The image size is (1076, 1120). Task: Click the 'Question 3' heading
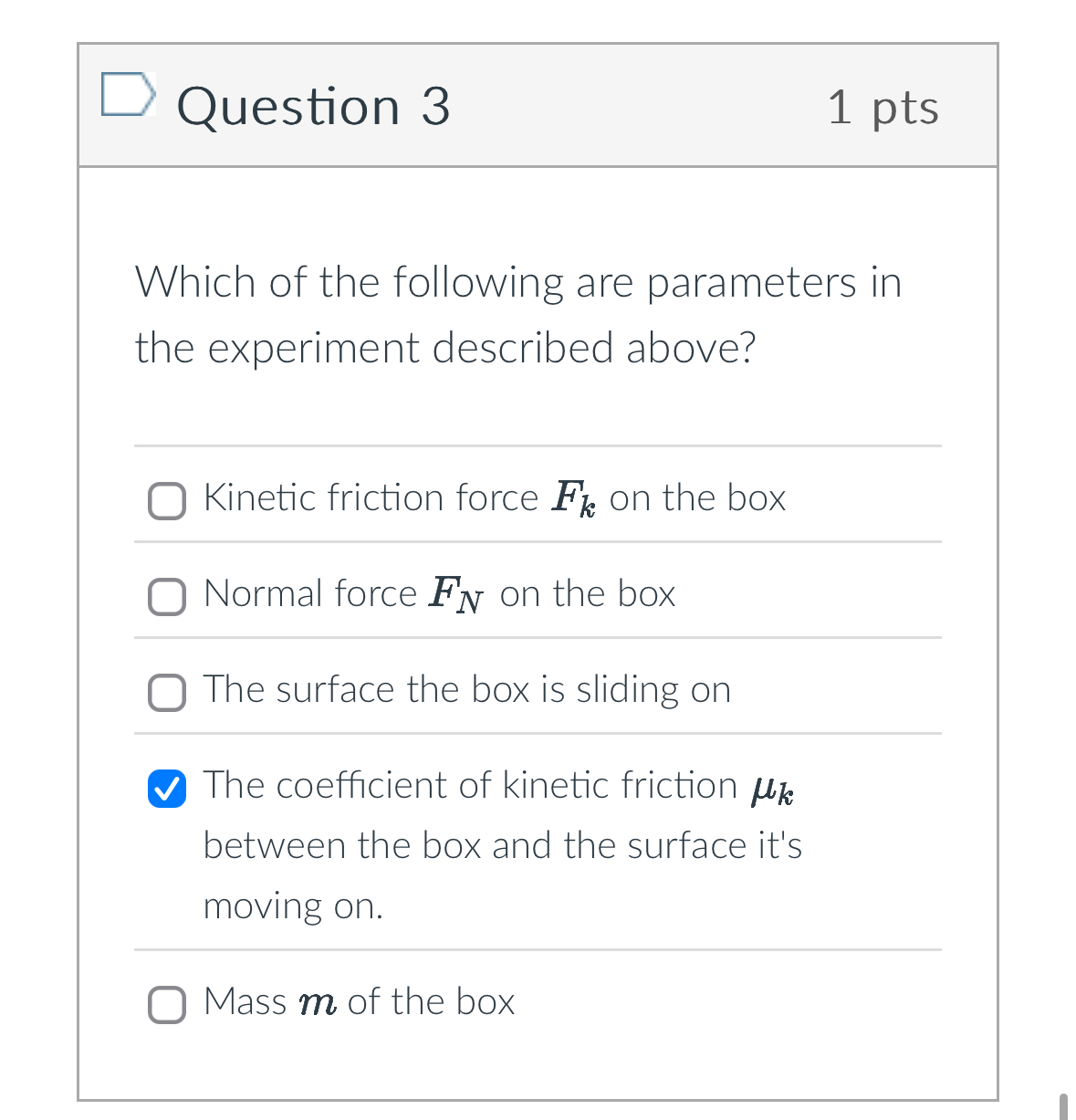tap(313, 106)
